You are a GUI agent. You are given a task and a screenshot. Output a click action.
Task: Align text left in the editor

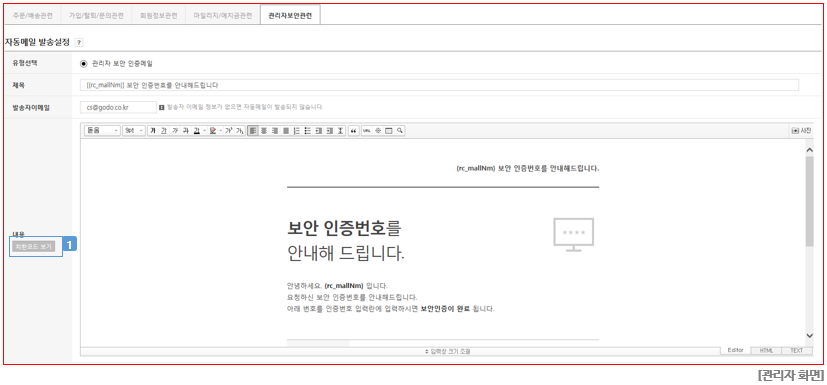[x=253, y=130]
